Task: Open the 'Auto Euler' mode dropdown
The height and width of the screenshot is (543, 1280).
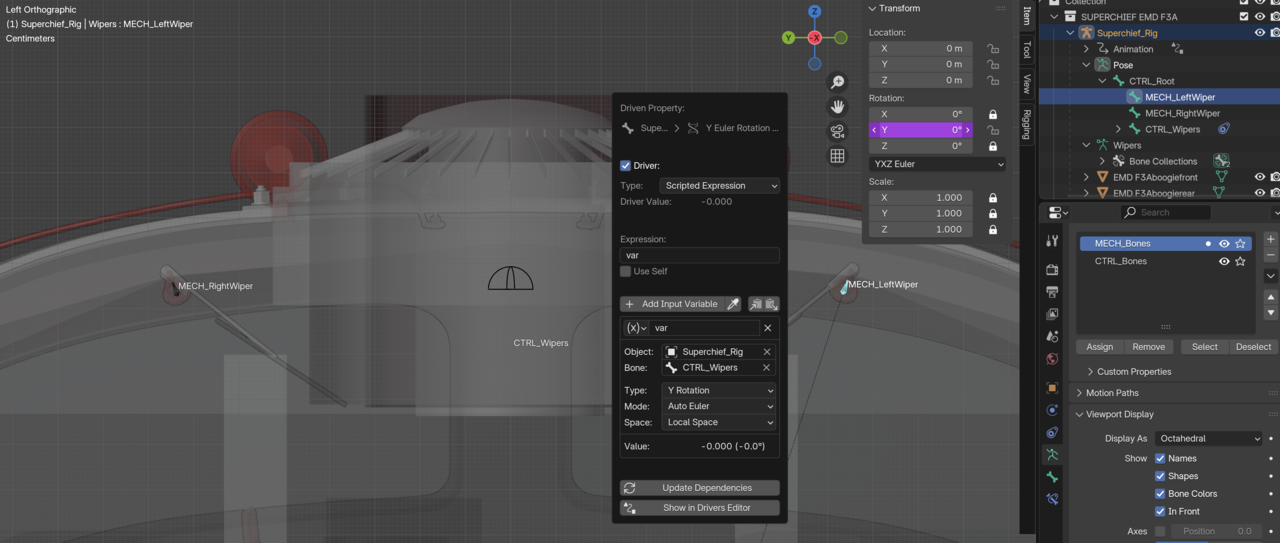Action: pyautogui.click(x=719, y=407)
